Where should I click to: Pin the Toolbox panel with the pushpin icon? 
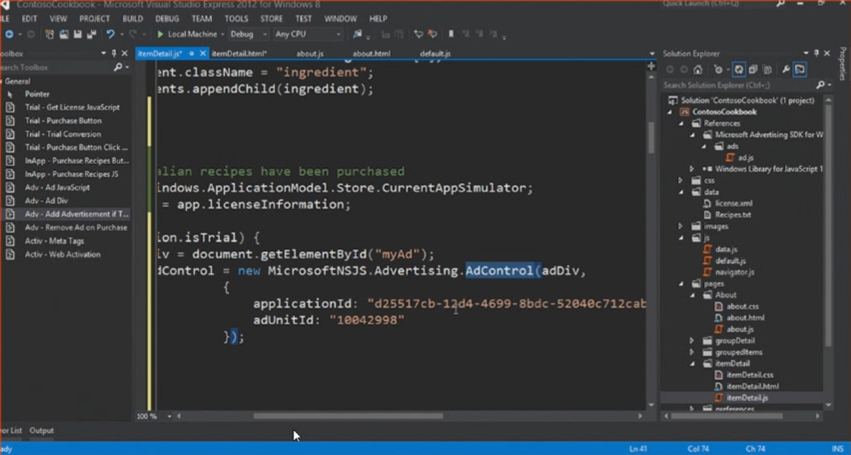(x=114, y=53)
